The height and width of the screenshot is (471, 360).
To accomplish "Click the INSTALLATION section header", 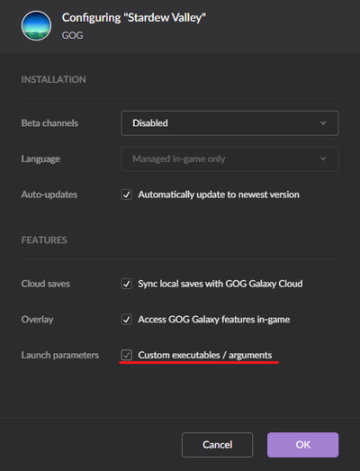I will click(54, 79).
